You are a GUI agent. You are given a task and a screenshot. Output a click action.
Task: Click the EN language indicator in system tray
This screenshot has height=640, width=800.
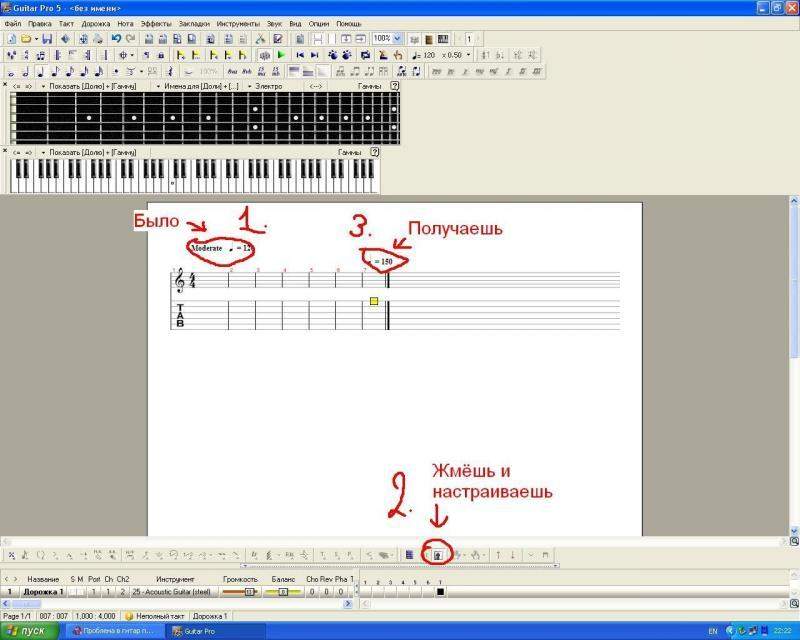tap(713, 631)
